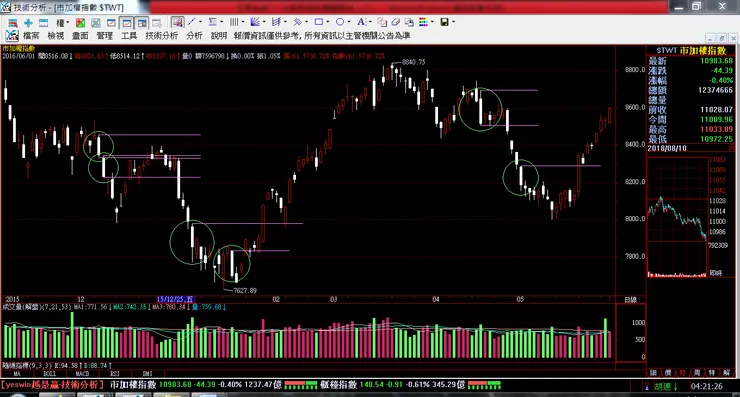The image size is (740, 397).
Task: Click the grey-green split chart icon
Action: pos(96,23)
